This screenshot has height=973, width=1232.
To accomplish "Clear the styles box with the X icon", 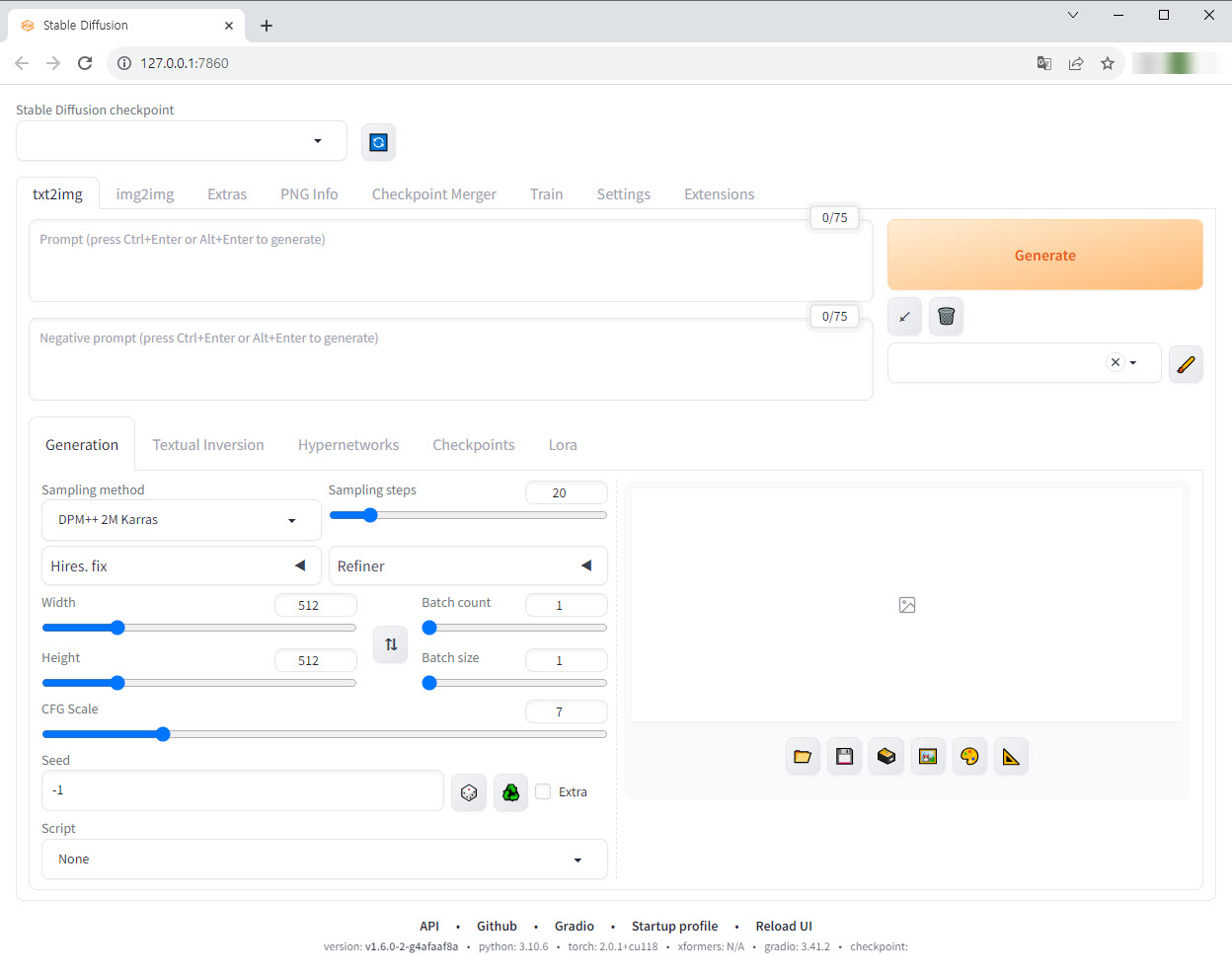I will (x=1116, y=362).
